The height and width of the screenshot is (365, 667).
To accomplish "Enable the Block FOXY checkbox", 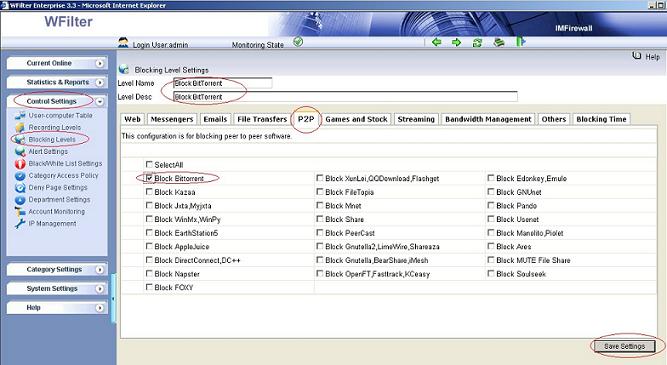I will (x=149, y=287).
